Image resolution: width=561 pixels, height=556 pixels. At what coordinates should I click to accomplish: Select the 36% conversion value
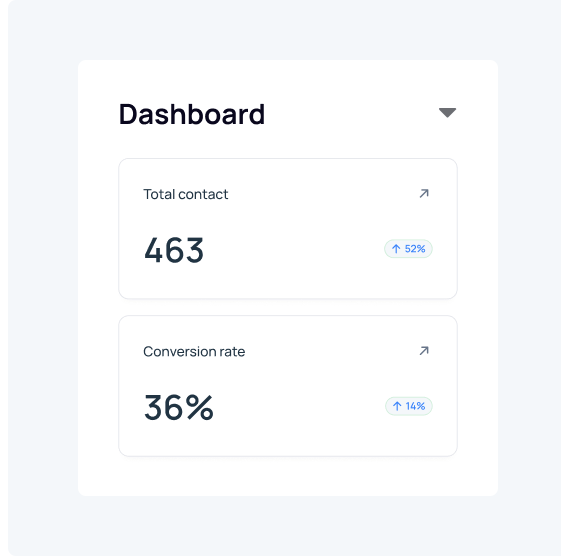[x=179, y=407]
